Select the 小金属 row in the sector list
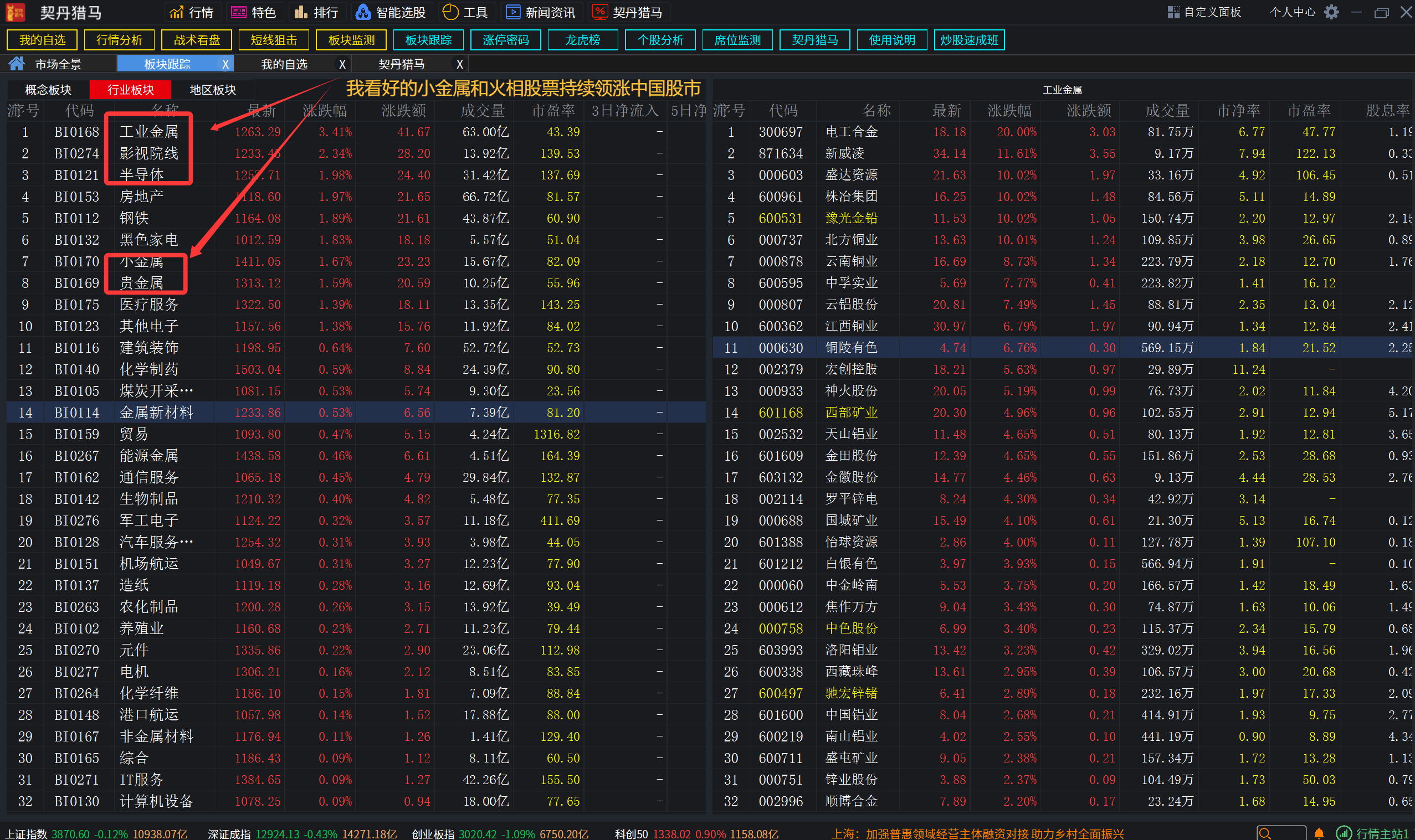This screenshot has height=840, width=1415. pos(142,261)
